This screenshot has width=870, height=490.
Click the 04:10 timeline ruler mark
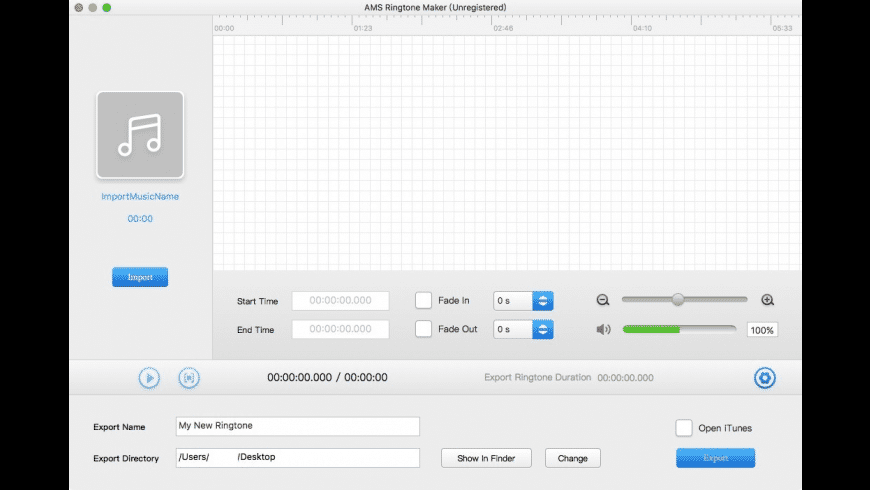(x=643, y=28)
